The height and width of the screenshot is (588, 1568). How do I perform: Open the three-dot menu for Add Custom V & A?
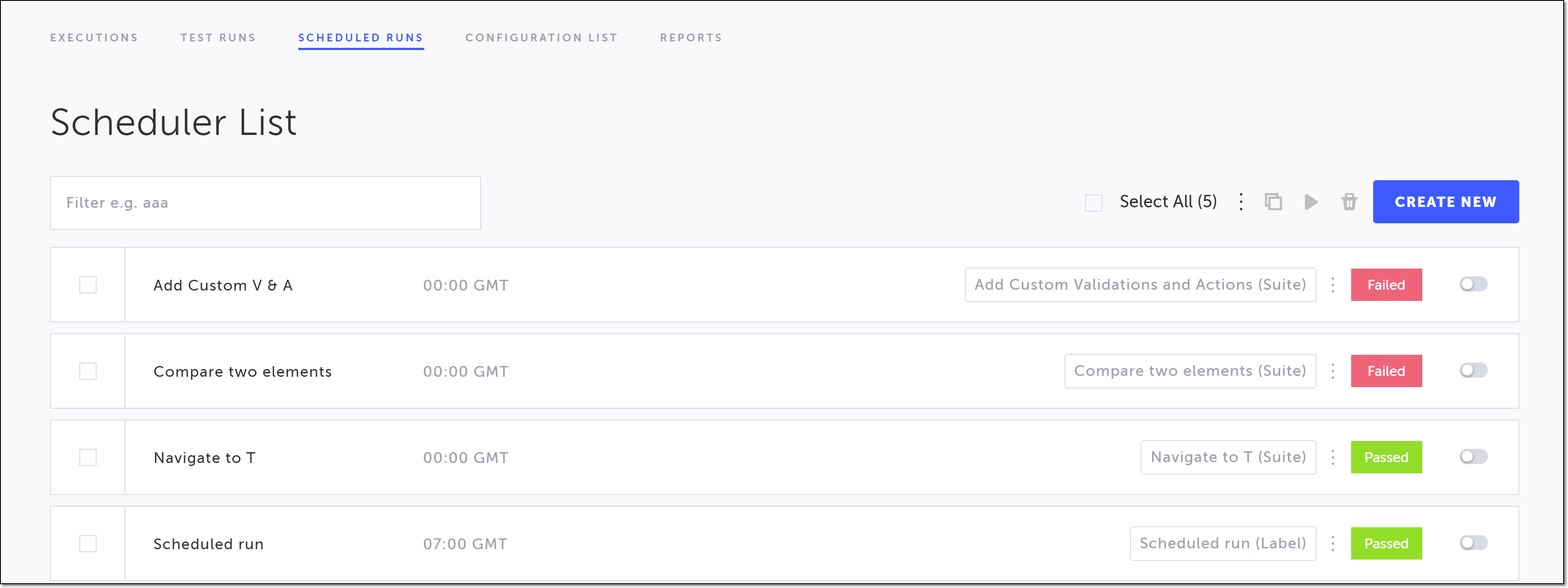click(x=1333, y=285)
